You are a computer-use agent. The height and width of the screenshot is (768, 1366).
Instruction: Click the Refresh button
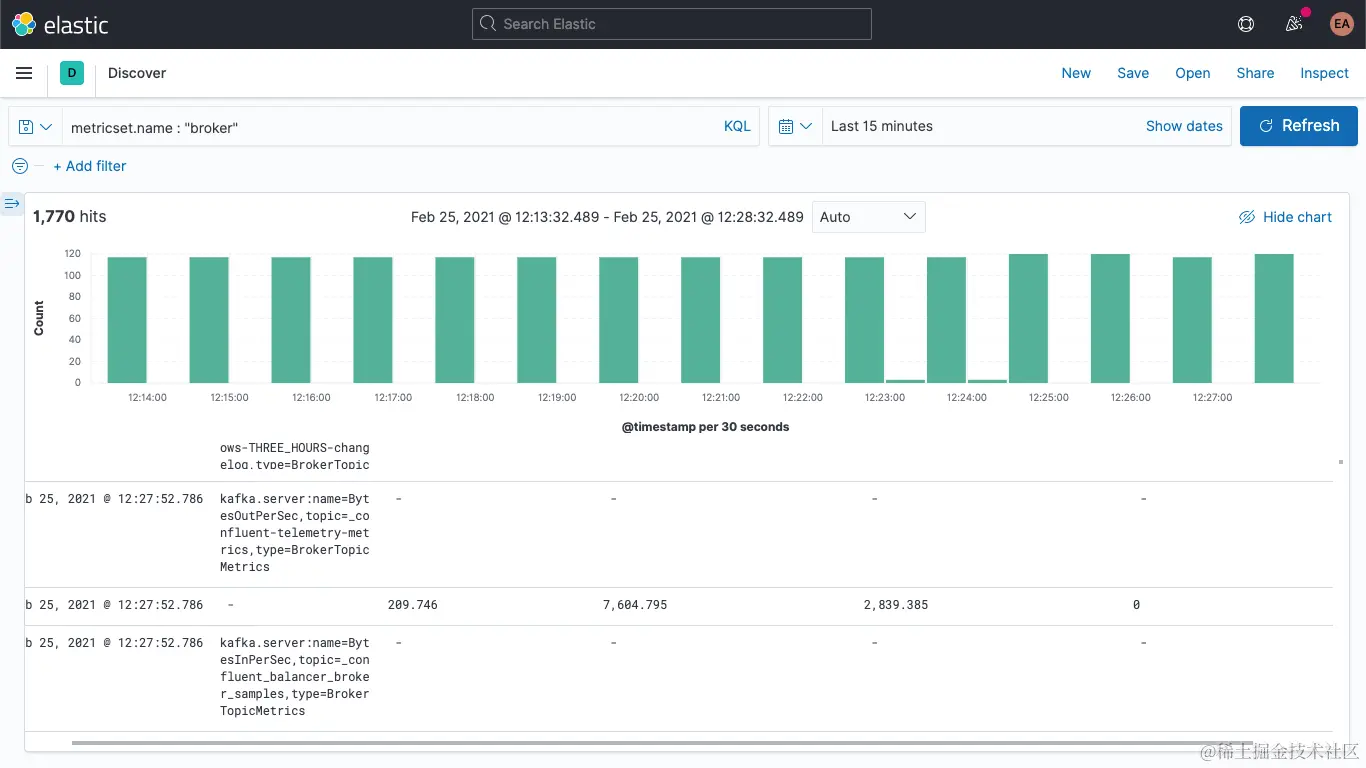pos(1298,125)
